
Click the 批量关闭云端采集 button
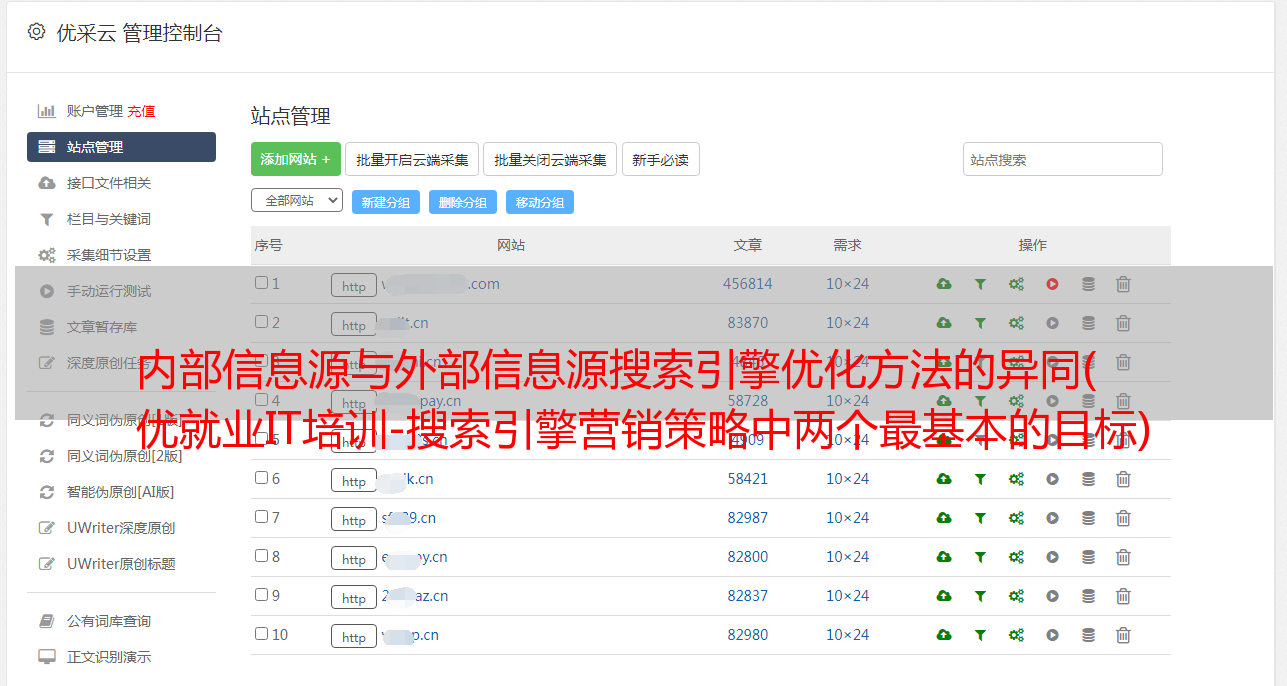click(550, 159)
